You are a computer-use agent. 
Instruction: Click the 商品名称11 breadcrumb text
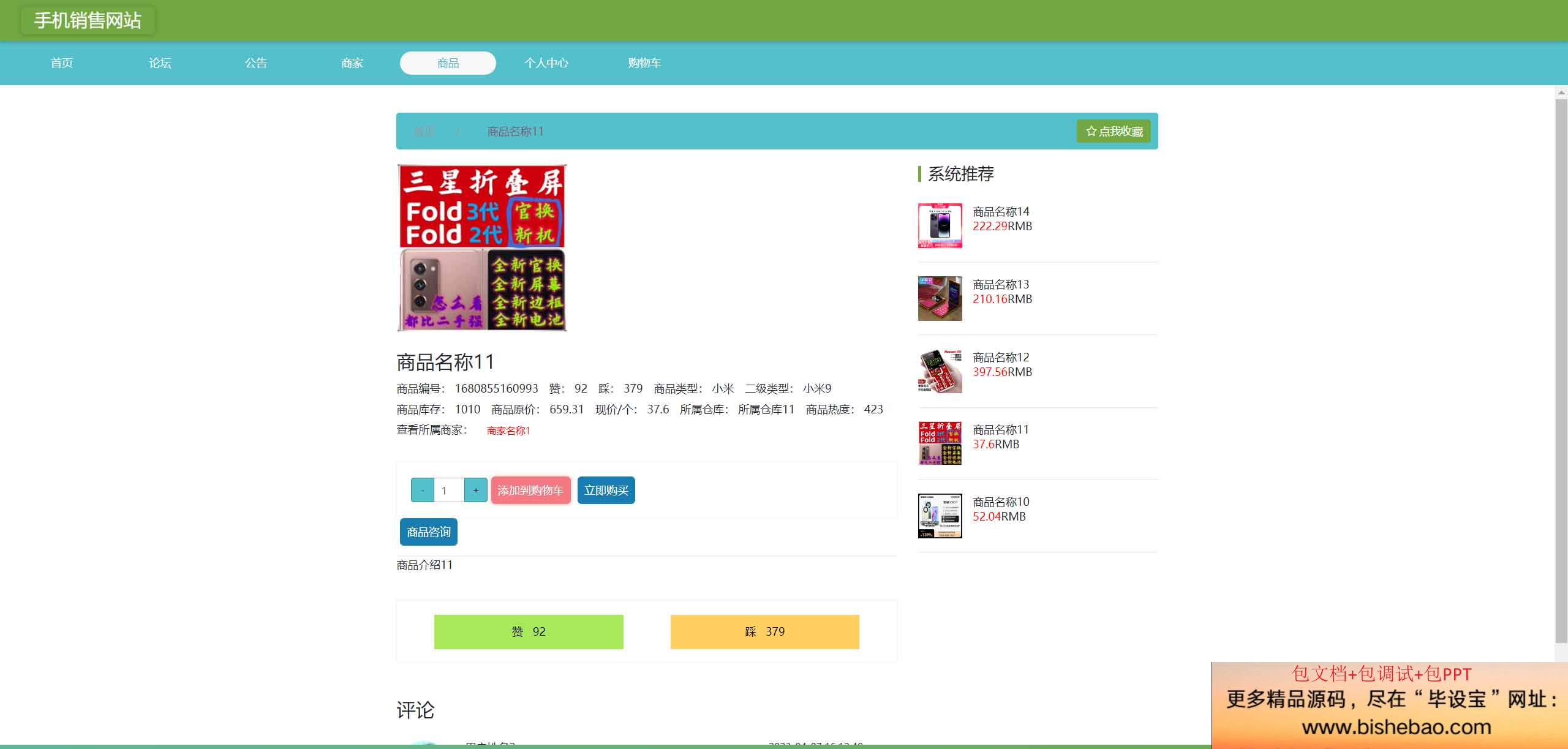[x=515, y=132]
